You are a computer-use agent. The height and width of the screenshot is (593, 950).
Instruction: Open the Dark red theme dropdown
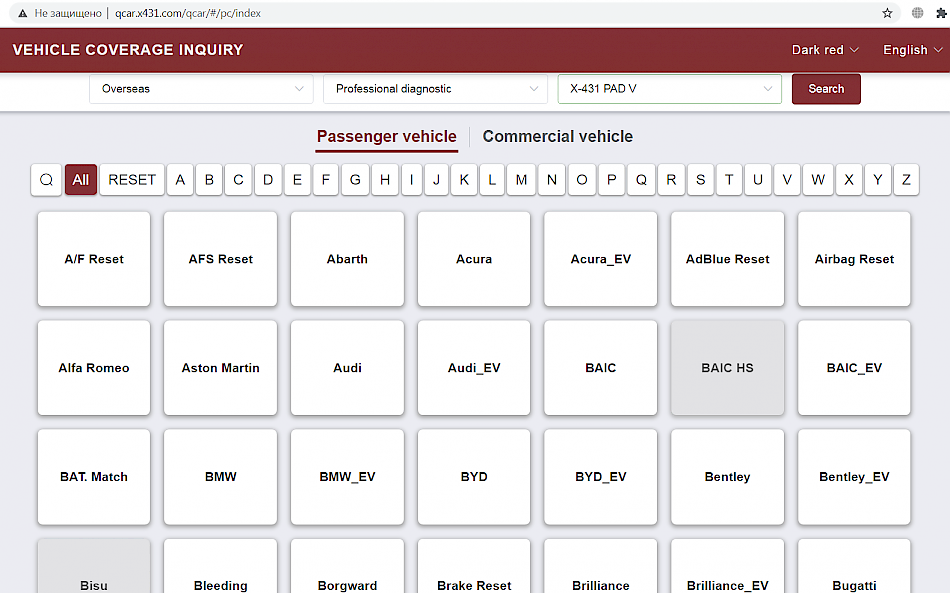click(x=825, y=50)
